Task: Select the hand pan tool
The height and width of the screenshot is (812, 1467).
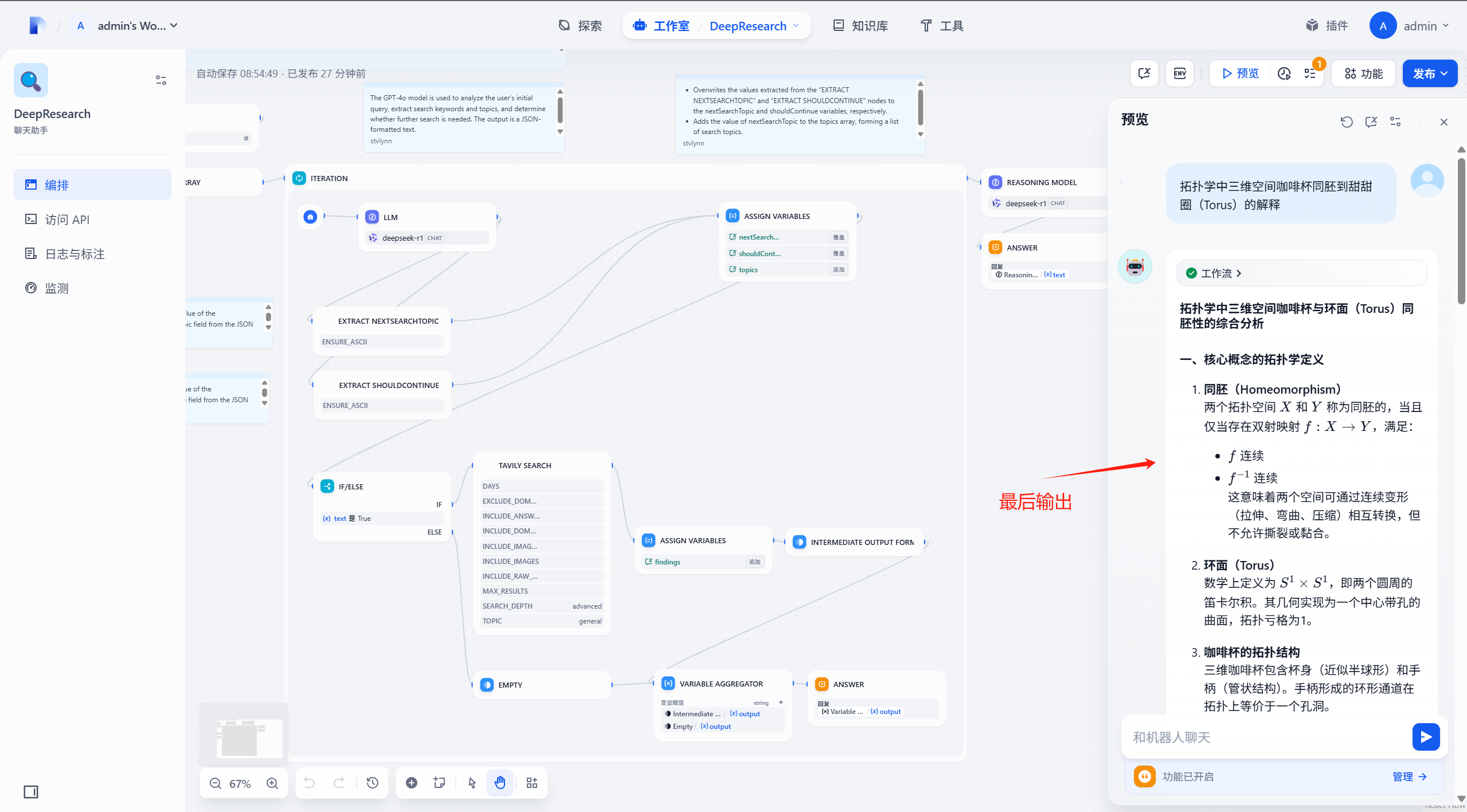Action: click(x=500, y=783)
